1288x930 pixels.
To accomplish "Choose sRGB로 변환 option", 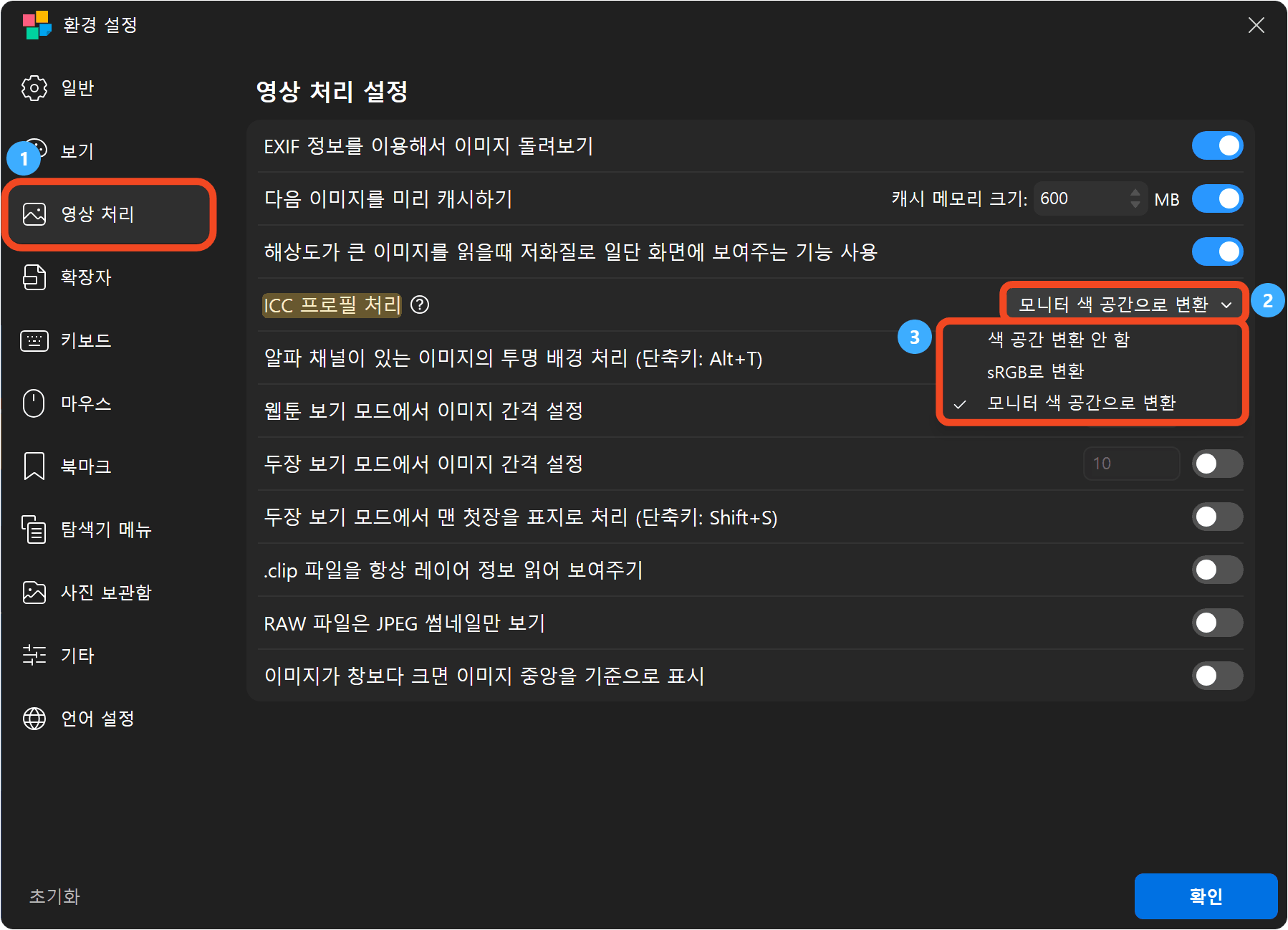I will [1092, 372].
